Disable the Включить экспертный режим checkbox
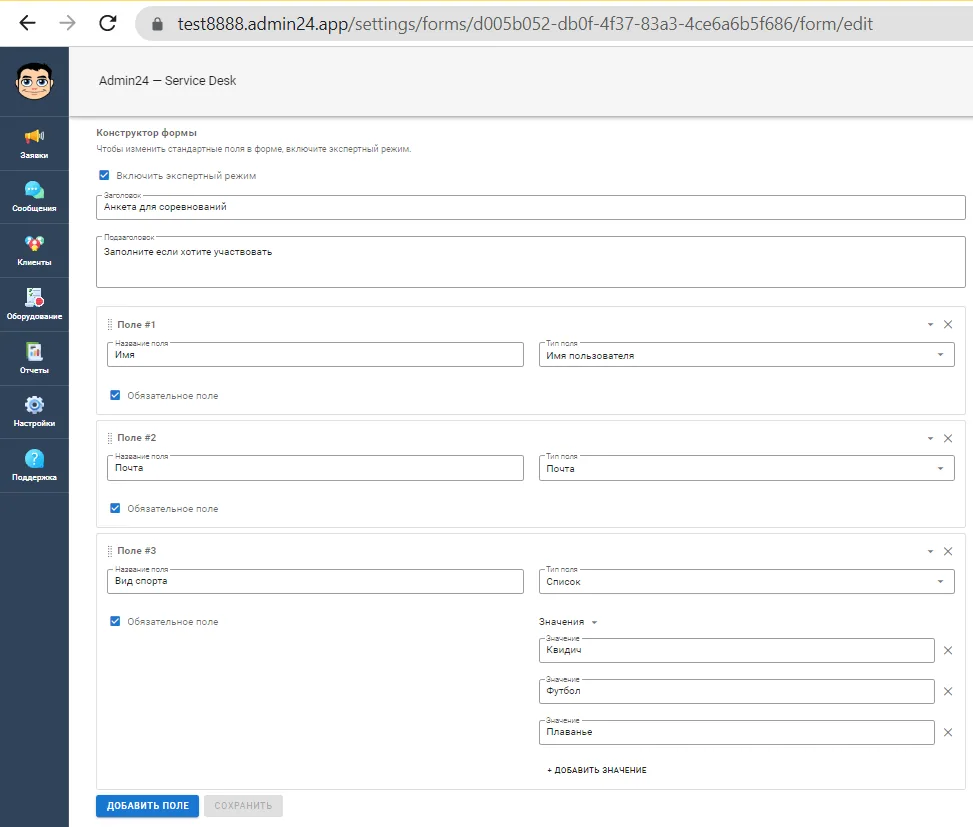The width and height of the screenshot is (973, 827). pos(104,176)
